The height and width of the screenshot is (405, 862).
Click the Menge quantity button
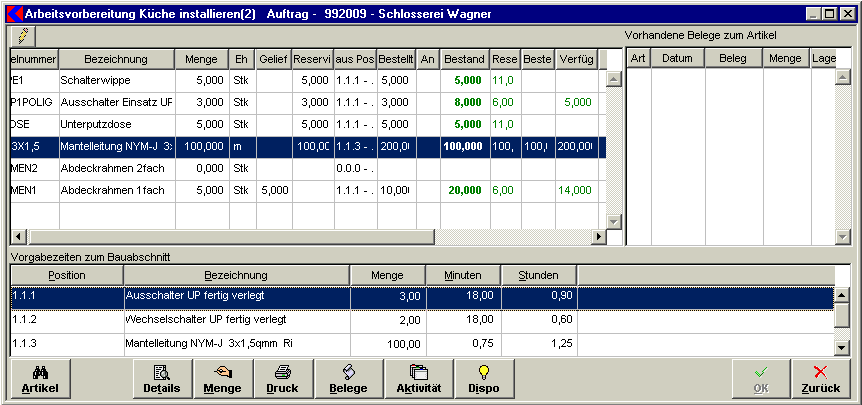(221, 378)
